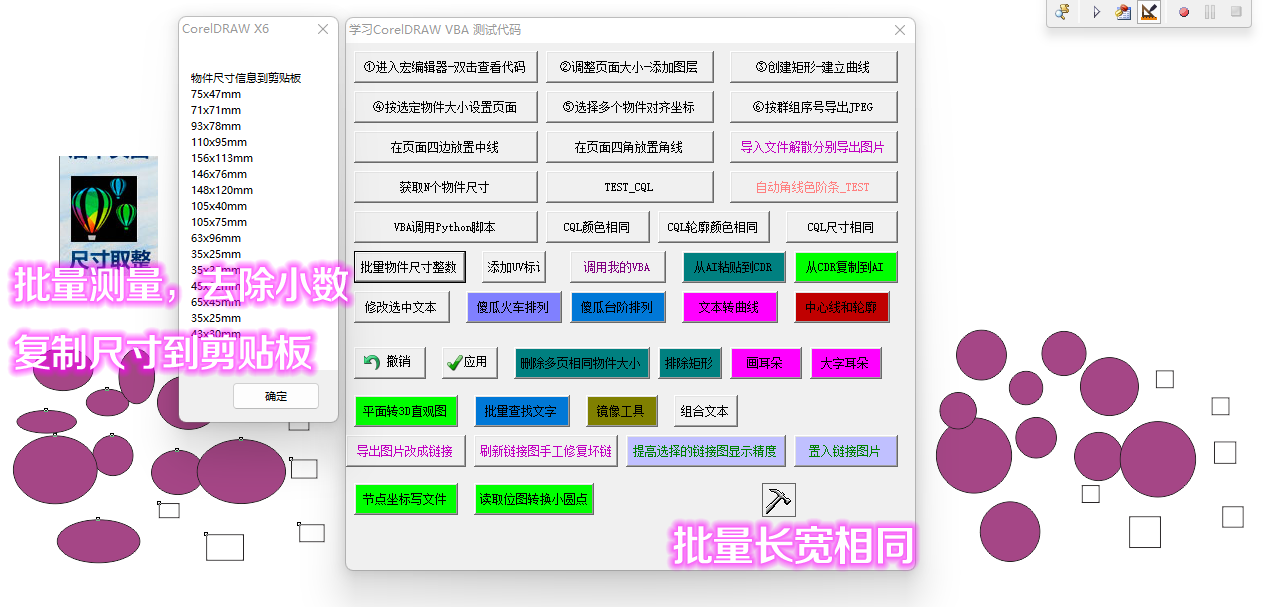Screen dimensions: 1267x607
Task: Click the 75x47mm size entry
Action: (216, 94)
